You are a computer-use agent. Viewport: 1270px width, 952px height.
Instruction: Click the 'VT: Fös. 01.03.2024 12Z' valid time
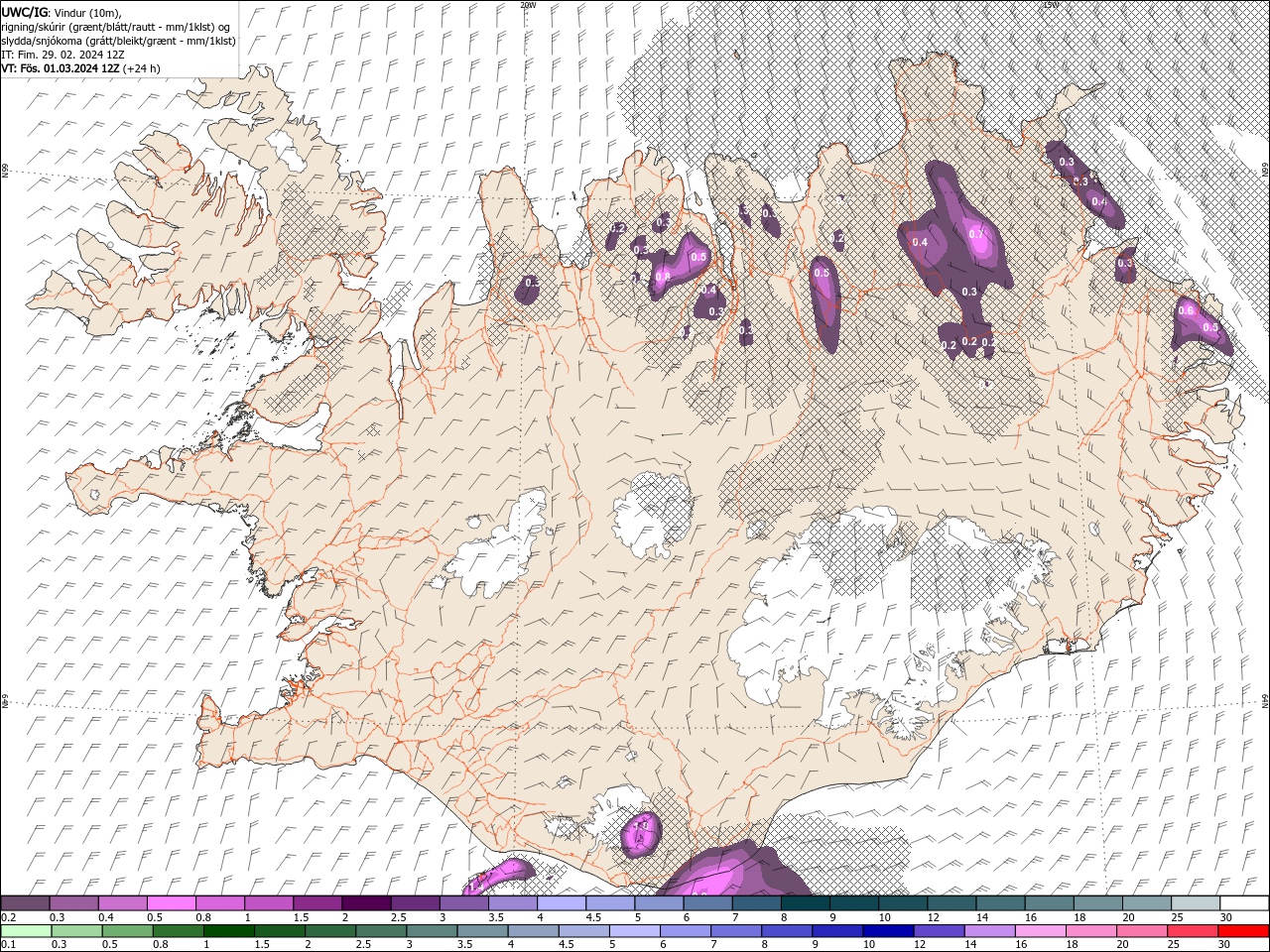pos(61,68)
